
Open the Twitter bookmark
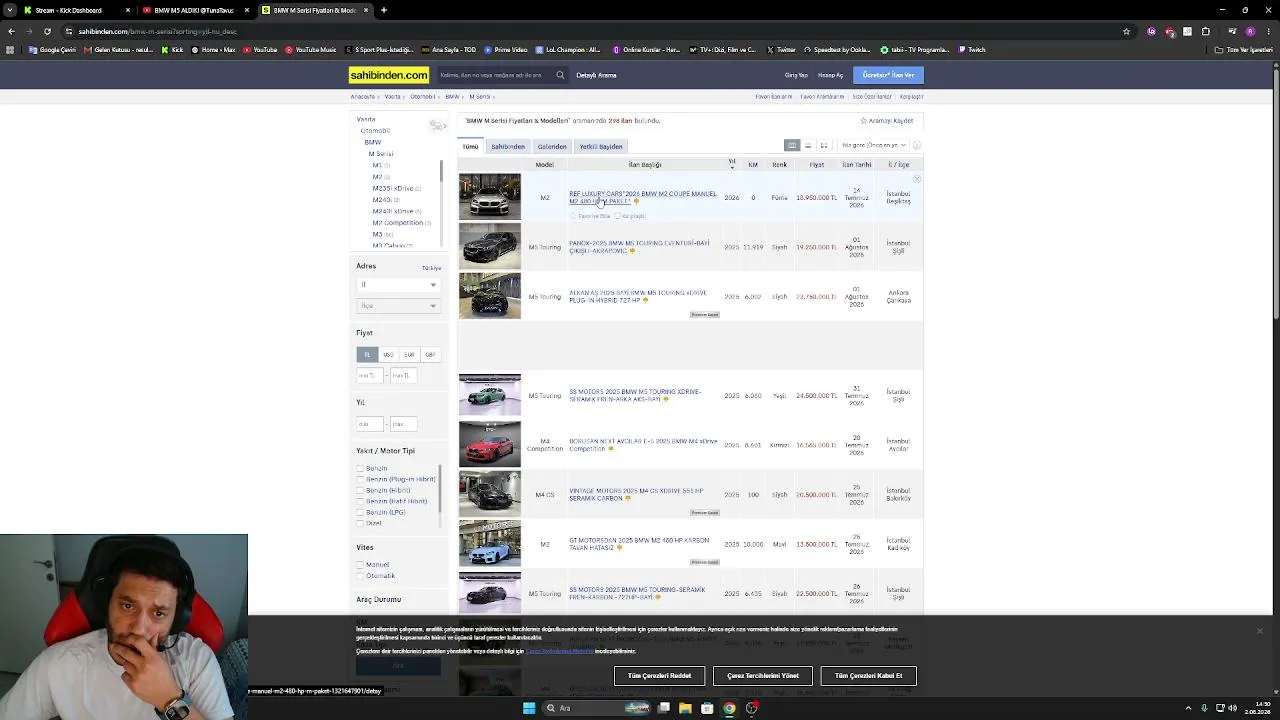[x=782, y=50]
